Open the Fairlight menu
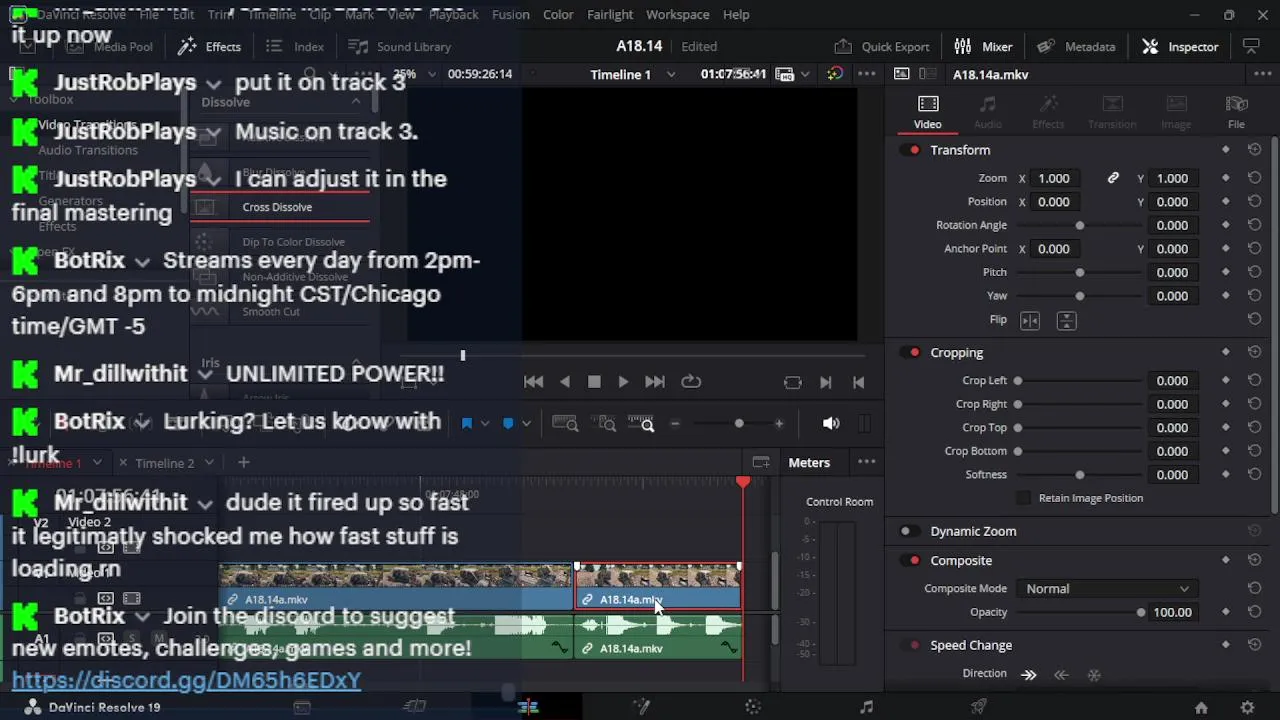This screenshot has height=720, width=1280. (610, 14)
